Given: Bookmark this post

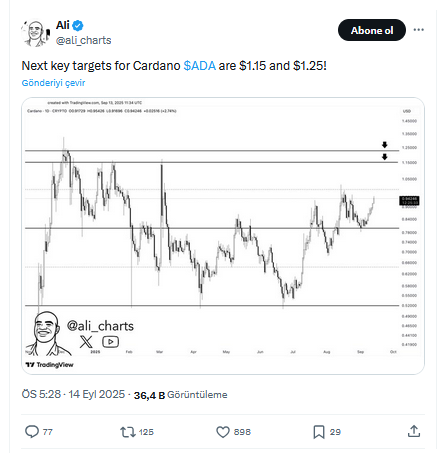Looking at the screenshot, I should pos(319,432).
